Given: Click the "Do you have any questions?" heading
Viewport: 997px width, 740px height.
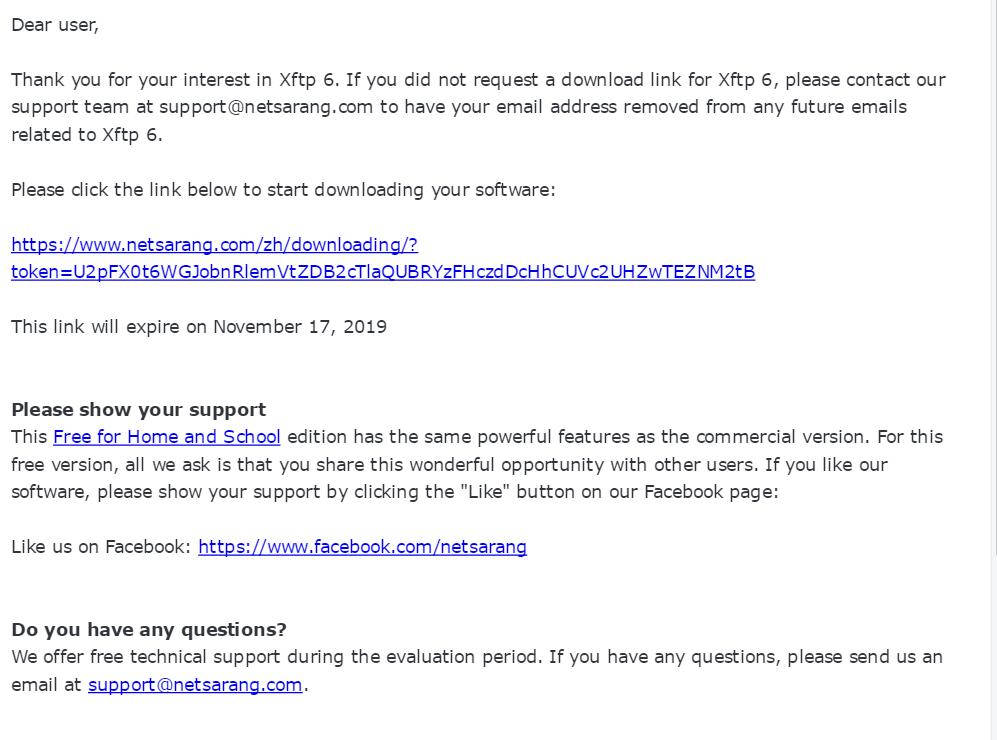Looking at the screenshot, I should click(x=149, y=629).
